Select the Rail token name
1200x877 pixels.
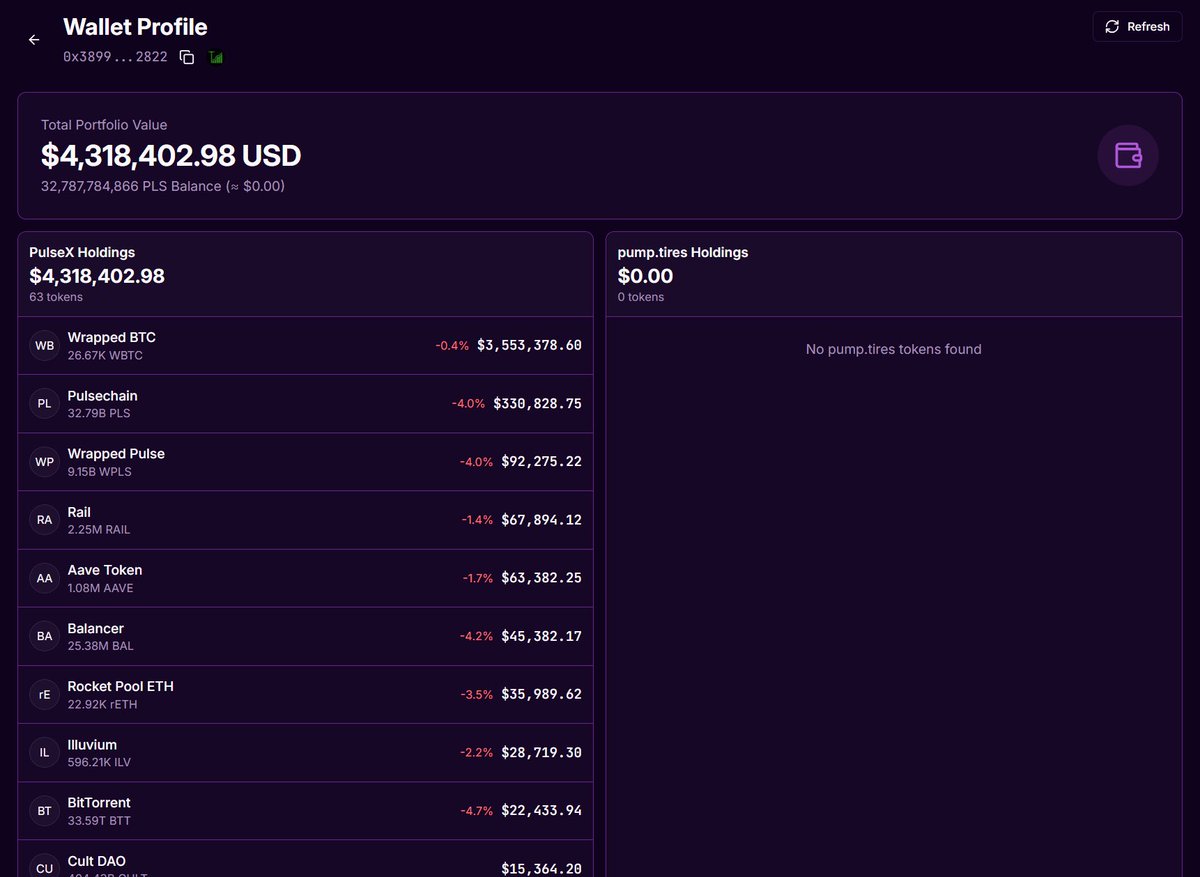(79, 512)
